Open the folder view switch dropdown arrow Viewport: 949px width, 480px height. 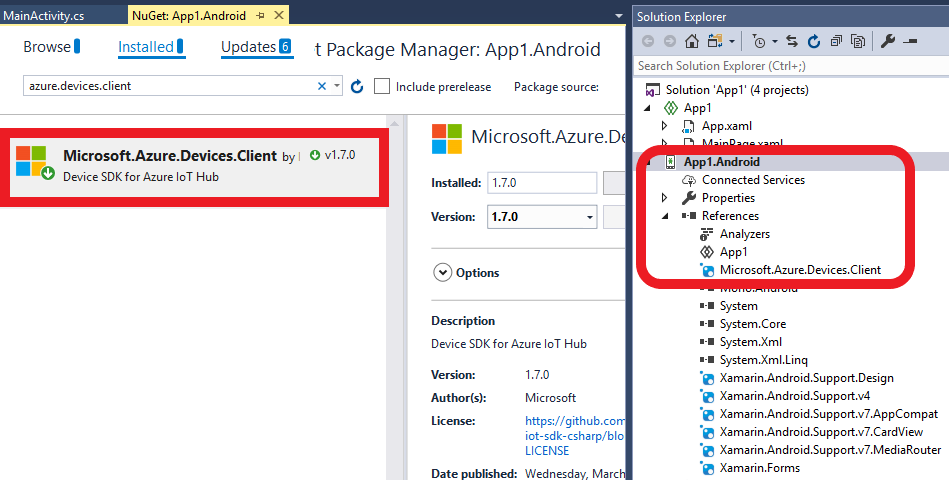[732, 41]
